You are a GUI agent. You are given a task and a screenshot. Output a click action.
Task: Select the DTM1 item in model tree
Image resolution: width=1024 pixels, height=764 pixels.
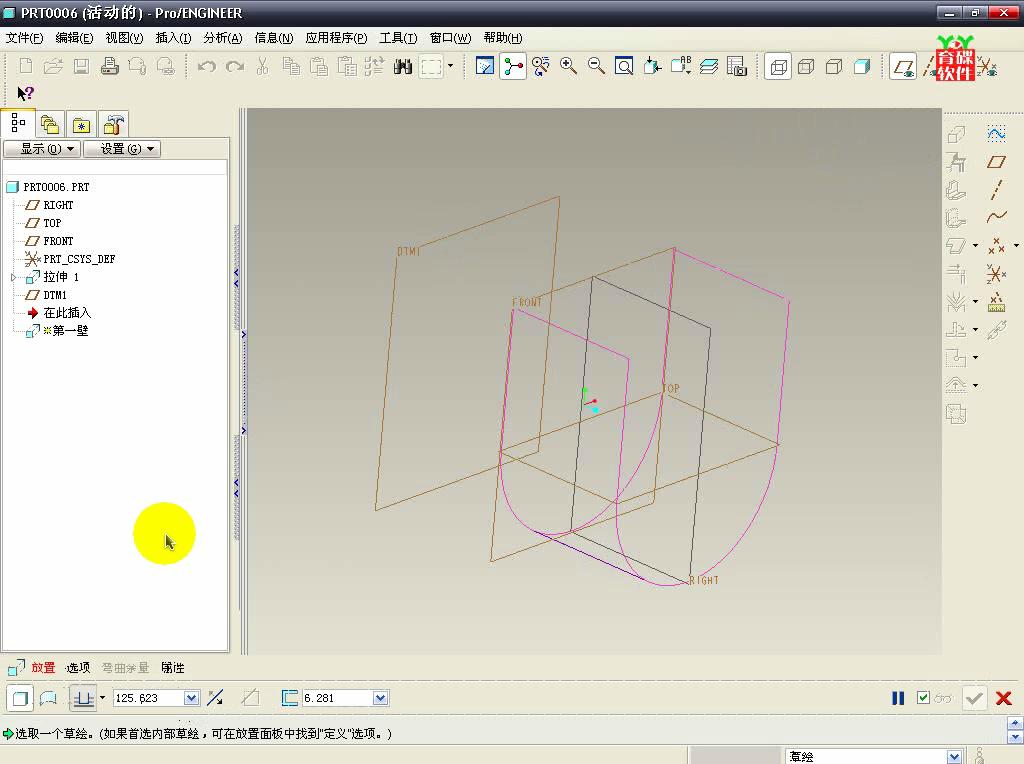coord(55,295)
